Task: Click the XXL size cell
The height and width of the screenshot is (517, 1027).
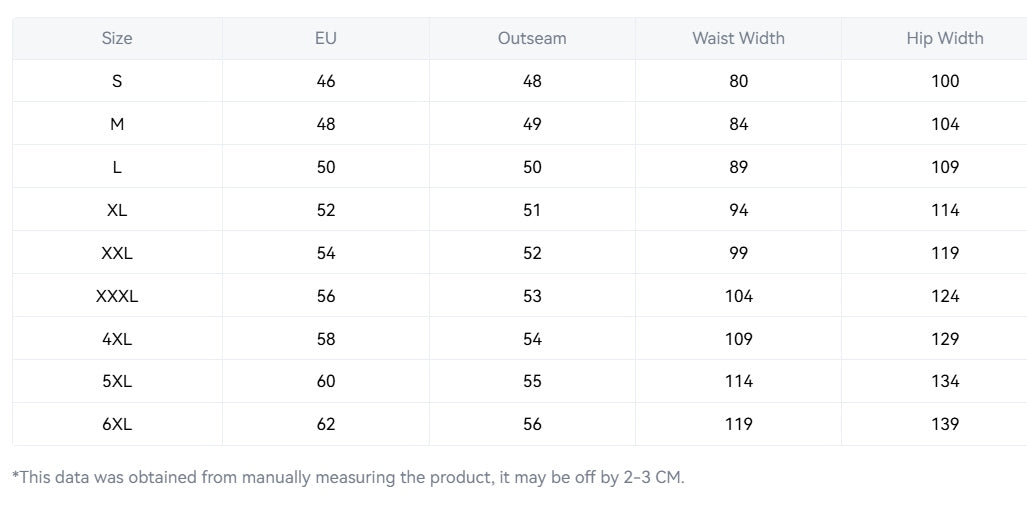Action: click(117, 253)
